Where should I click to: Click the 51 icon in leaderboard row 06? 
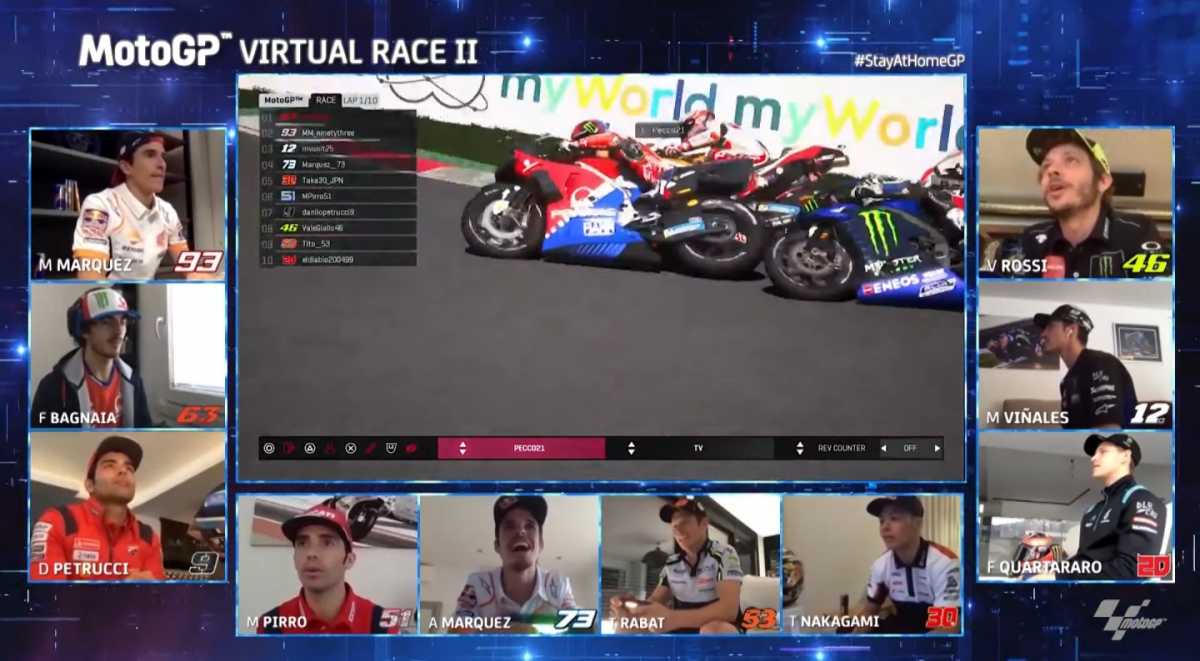[289, 196]
